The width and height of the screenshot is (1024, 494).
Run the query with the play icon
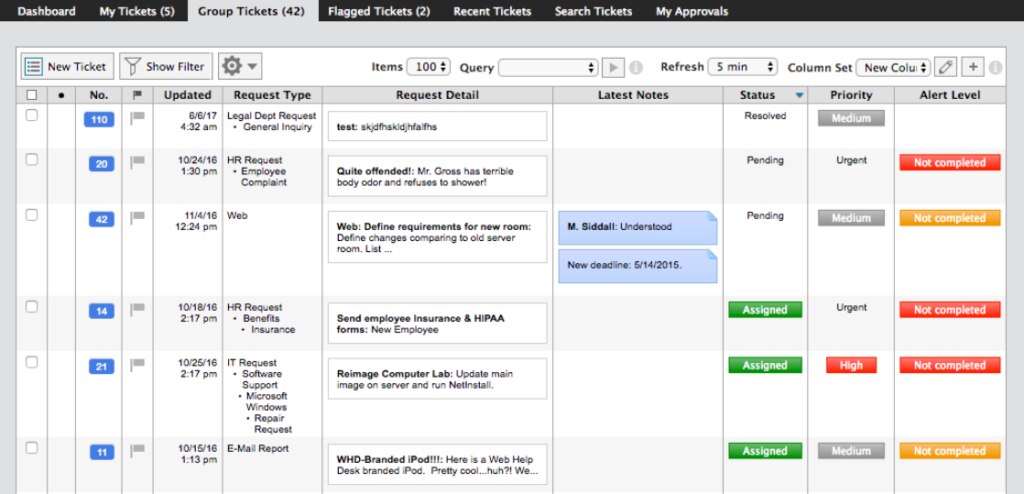[x=613, y=67]
